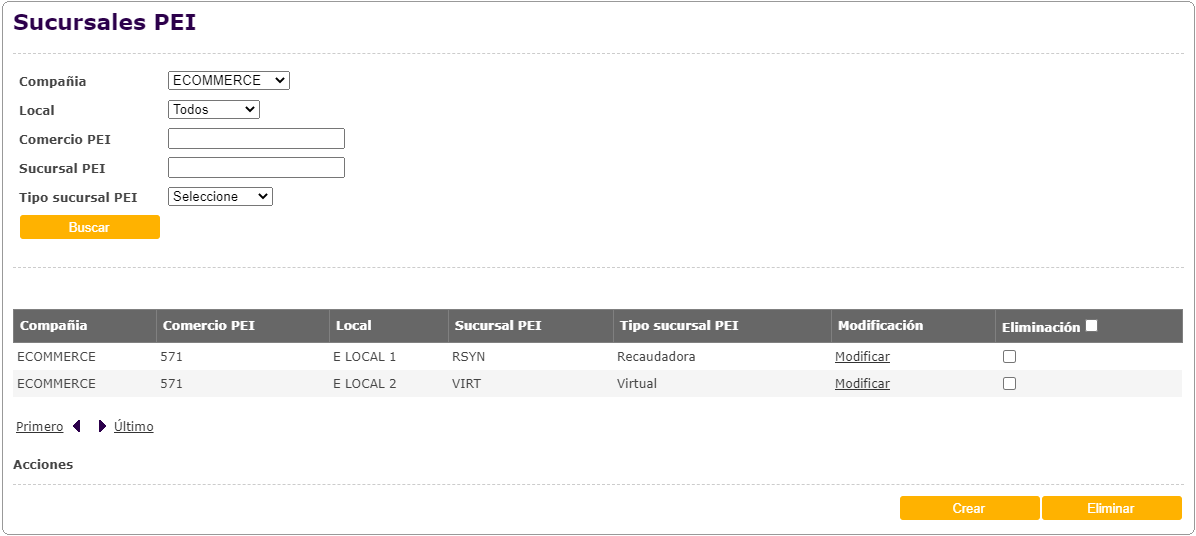Click the previous page arrow icon
This screenshot has width=1196, height=536.
click(77, 427)
